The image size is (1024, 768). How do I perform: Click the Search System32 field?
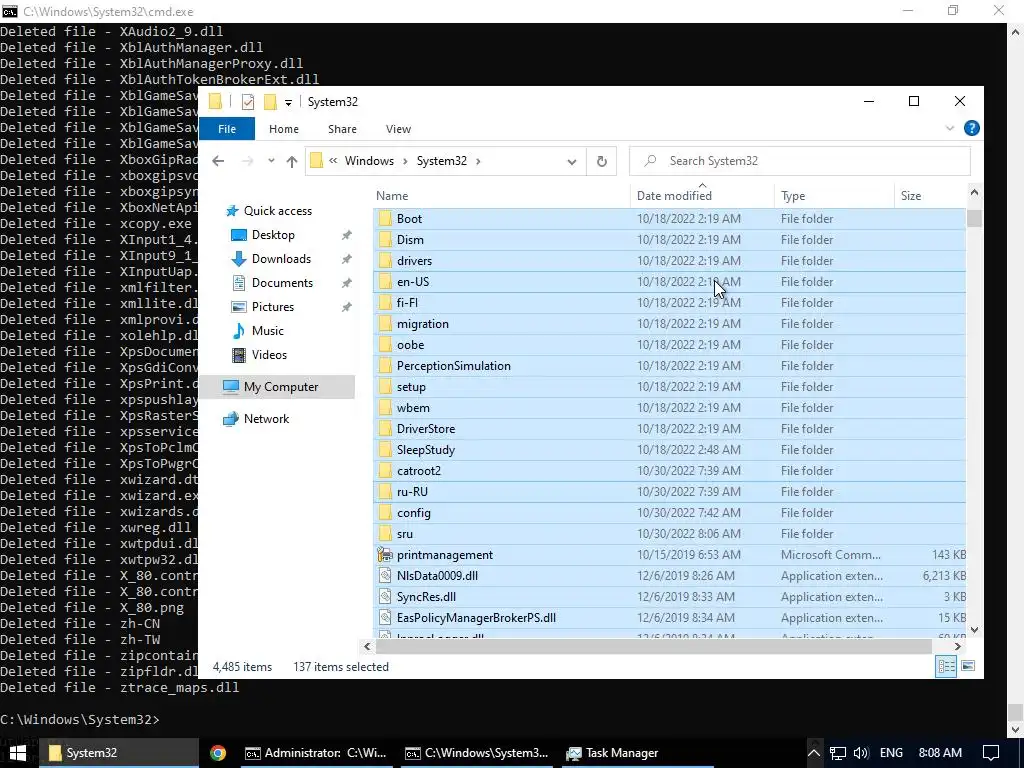pos(800,161)
